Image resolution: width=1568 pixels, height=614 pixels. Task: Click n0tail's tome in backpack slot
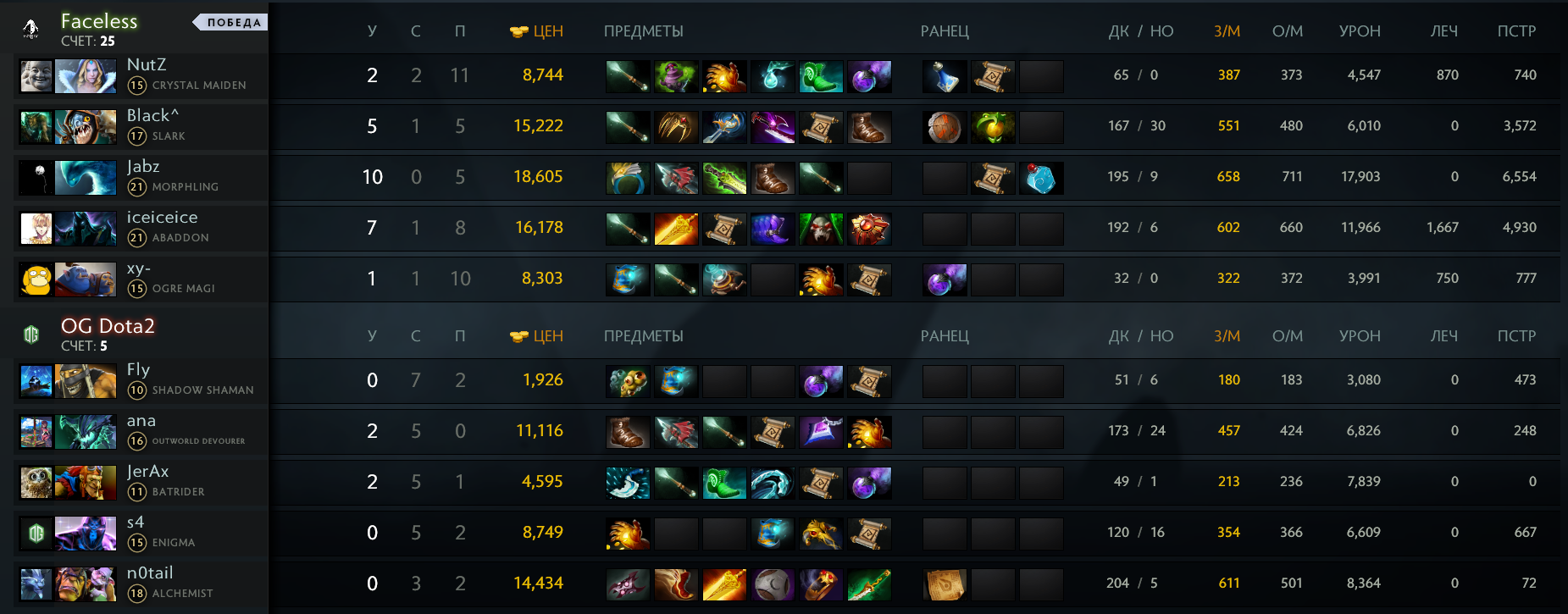pyautogui.click(x=945, y=584)
